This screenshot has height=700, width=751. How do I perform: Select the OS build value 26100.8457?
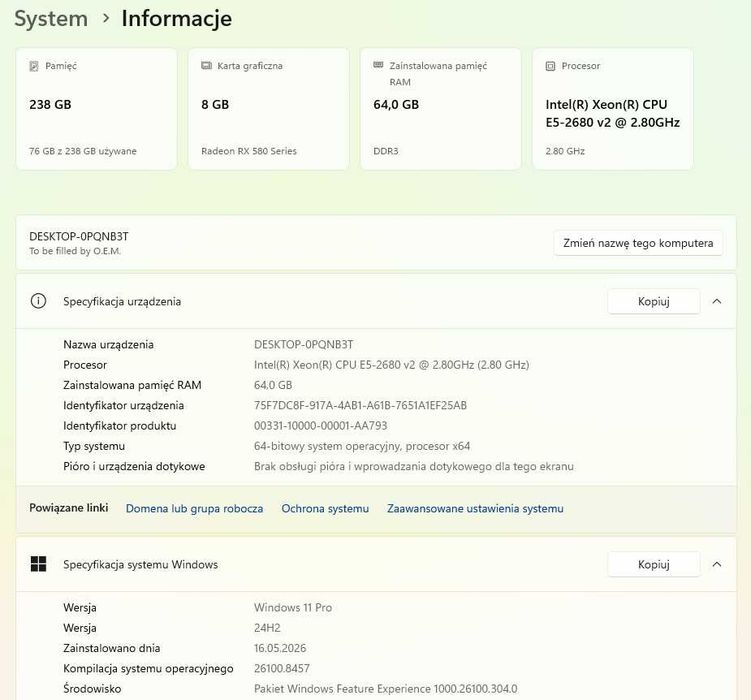pos(282,668)
